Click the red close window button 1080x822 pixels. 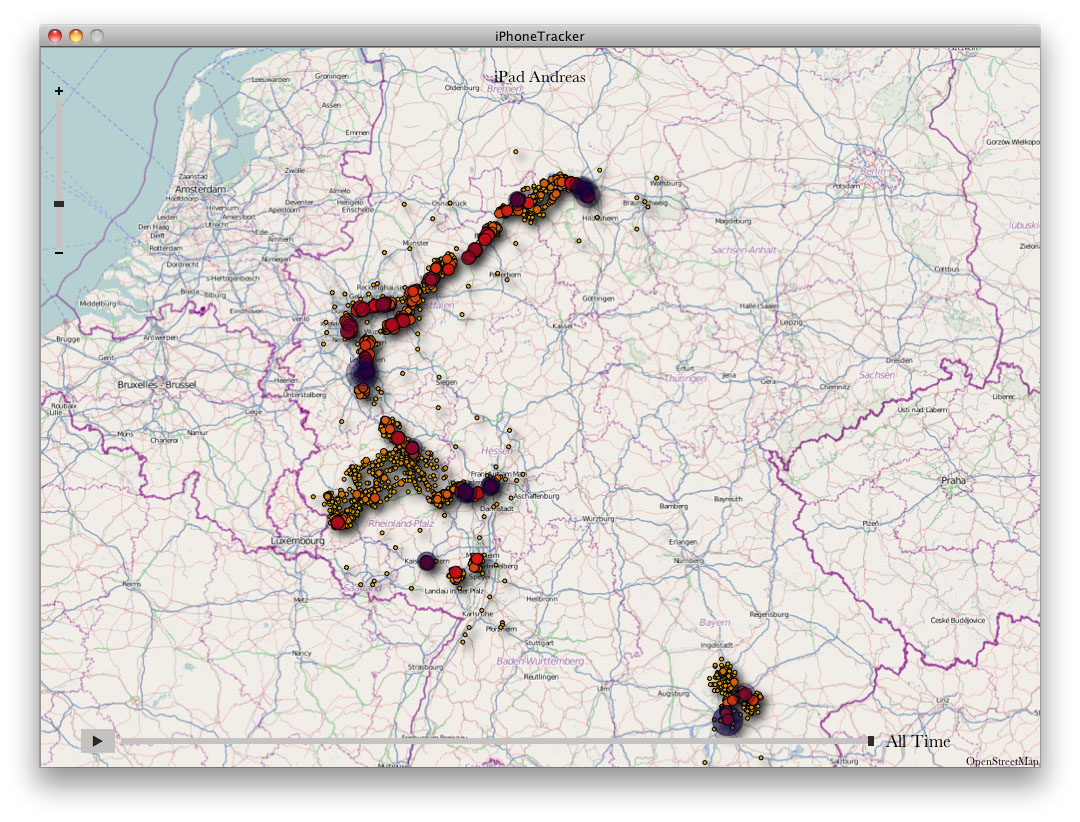pos(55,36)
